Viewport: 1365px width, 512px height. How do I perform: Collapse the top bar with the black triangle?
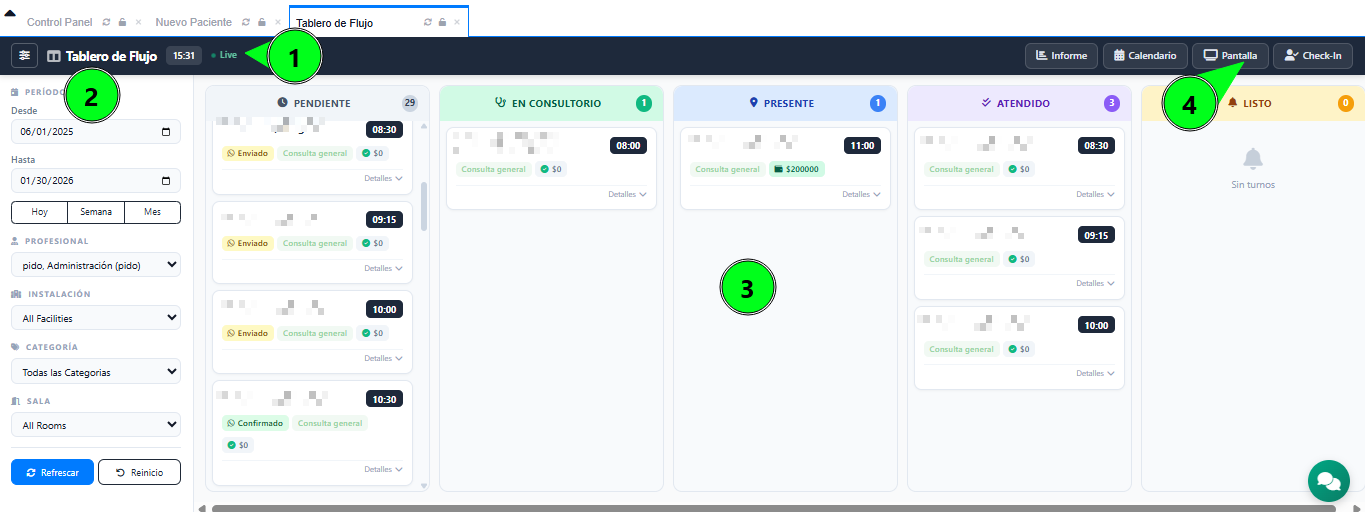point(10,13)
